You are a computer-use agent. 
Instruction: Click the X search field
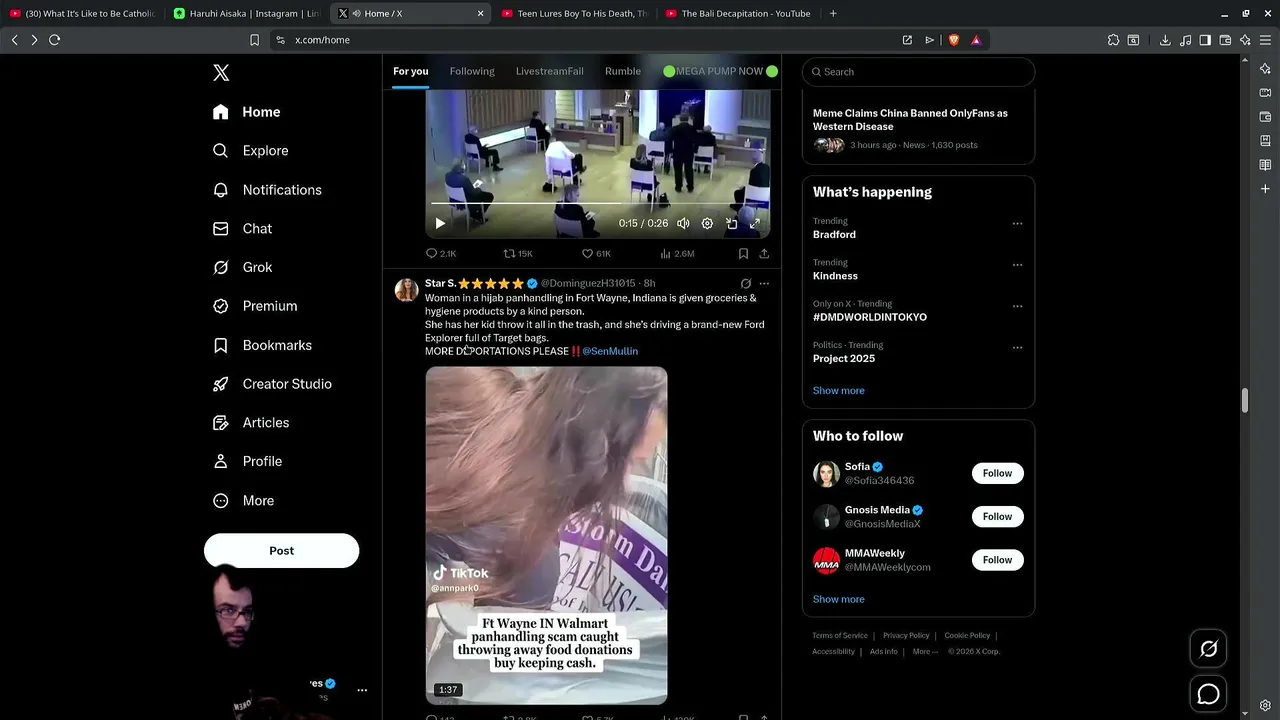pyautogui.click(x=918, y=72)
